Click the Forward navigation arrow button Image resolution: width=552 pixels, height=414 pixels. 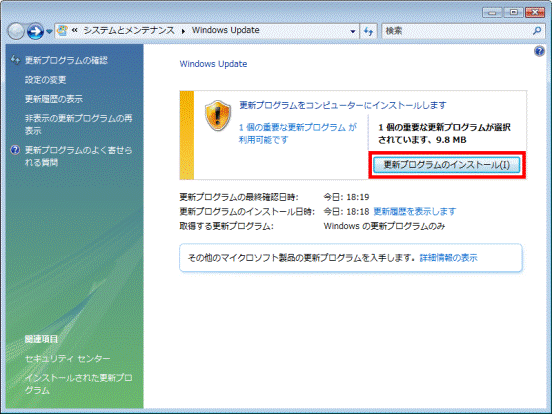[35, 31]
